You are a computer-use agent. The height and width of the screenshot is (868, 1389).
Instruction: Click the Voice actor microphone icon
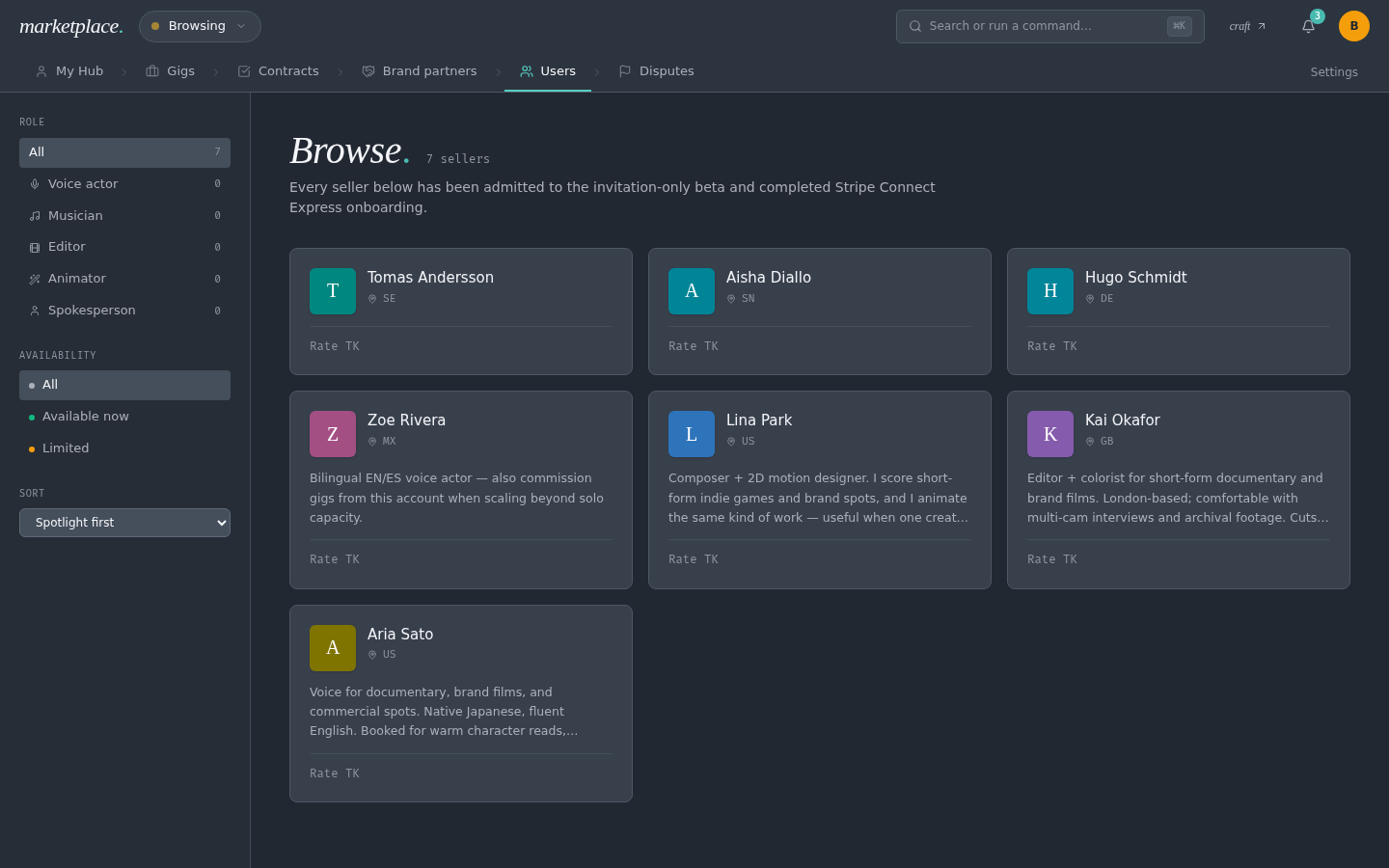coord(35,184)
